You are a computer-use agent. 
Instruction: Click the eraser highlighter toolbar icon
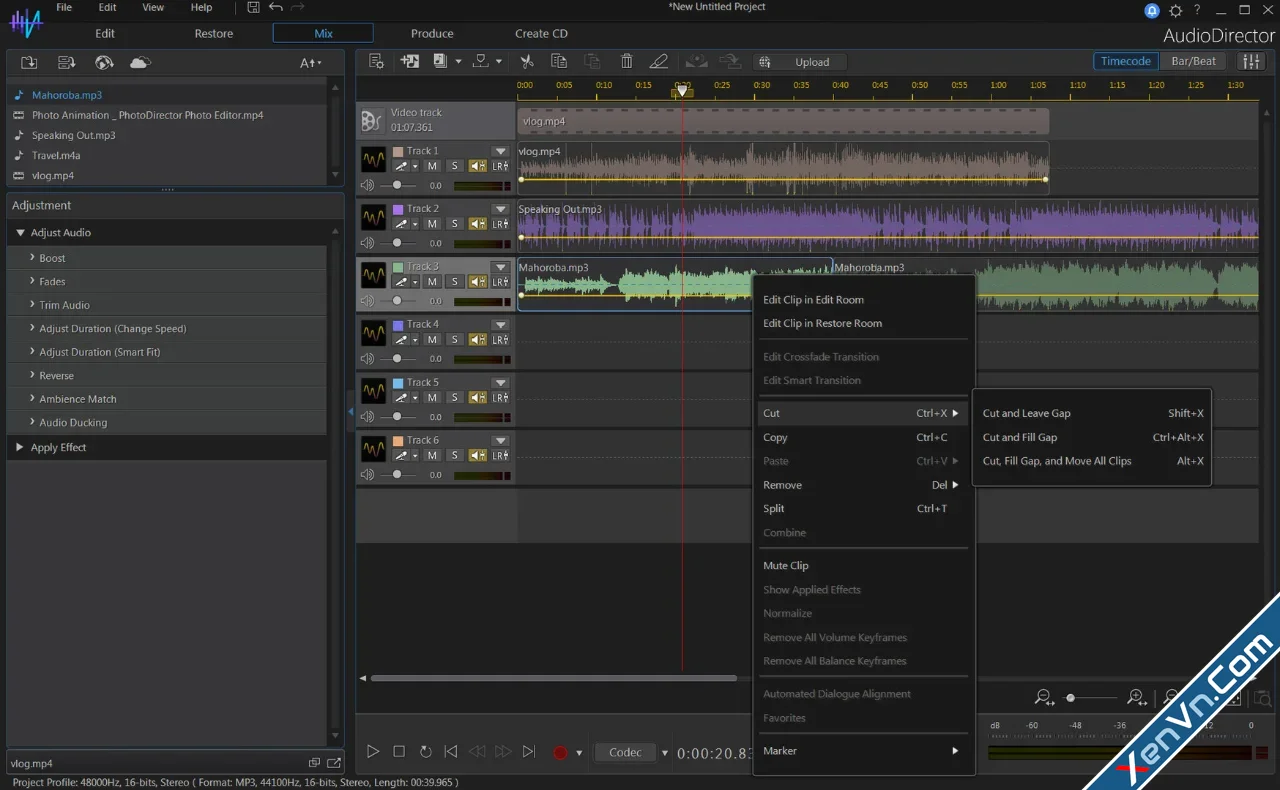658,61
